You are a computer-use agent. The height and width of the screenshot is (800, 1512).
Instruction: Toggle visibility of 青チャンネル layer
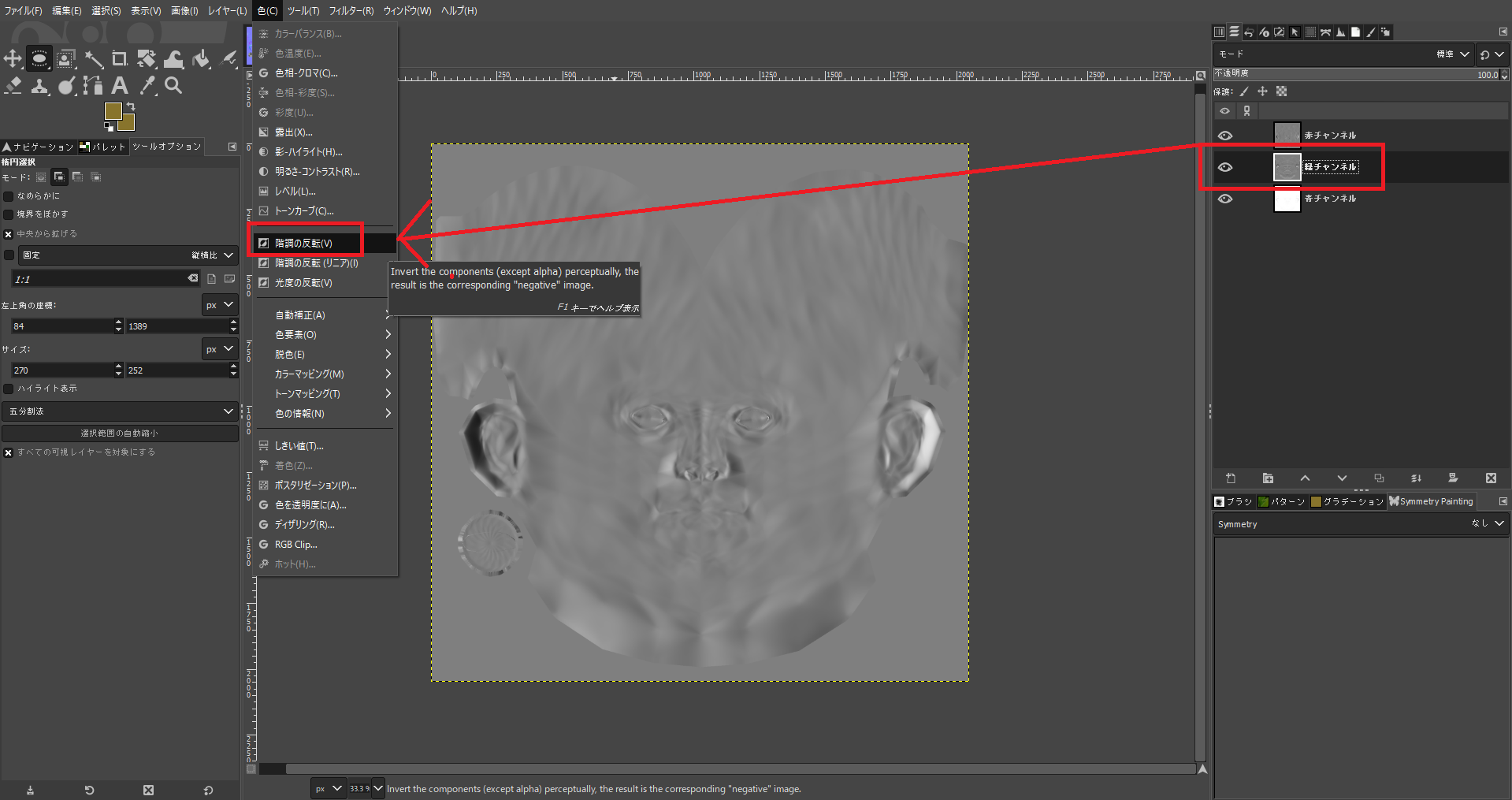coord(1225,199)
